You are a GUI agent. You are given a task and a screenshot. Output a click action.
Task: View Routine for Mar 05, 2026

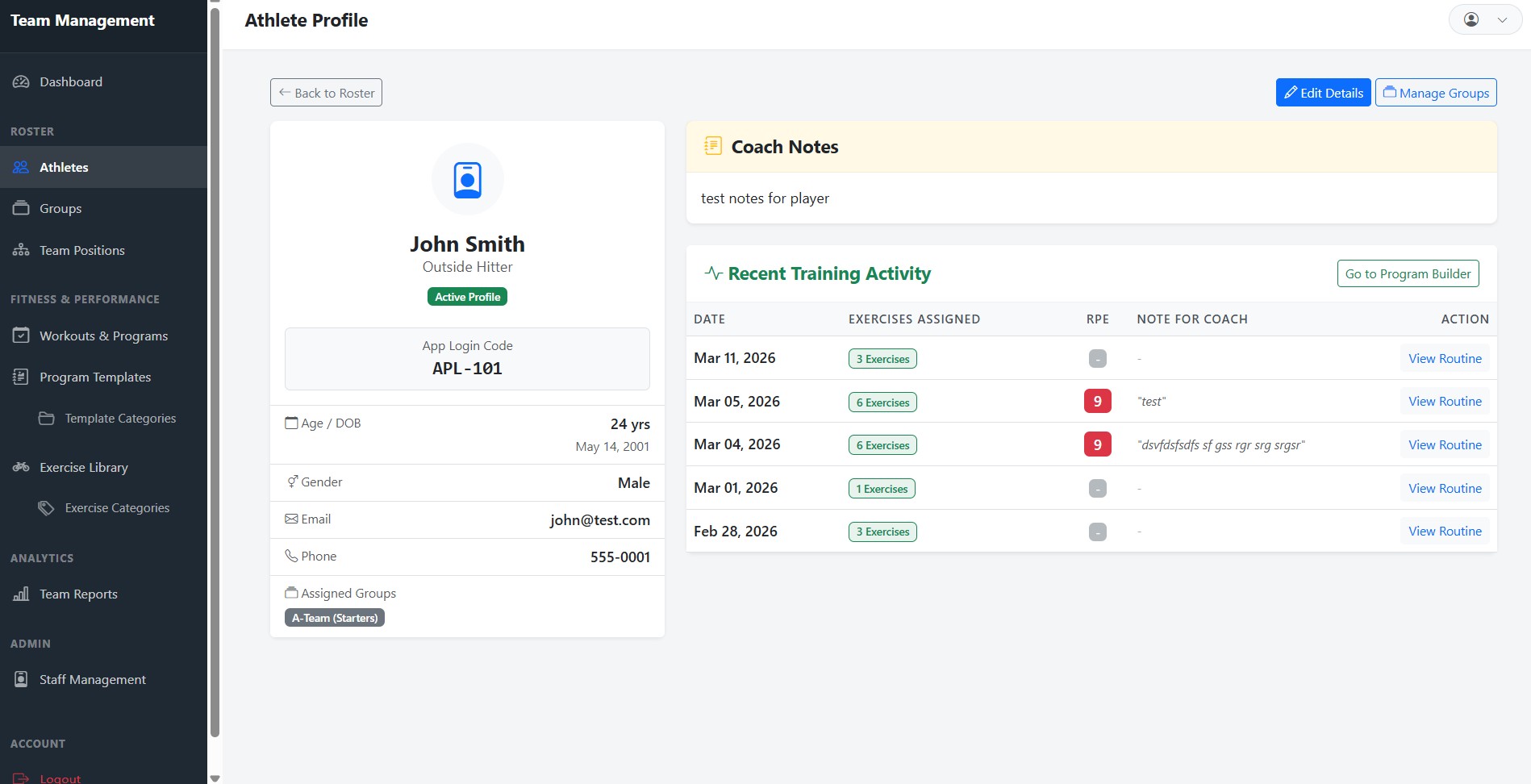tap(1445, 401)
